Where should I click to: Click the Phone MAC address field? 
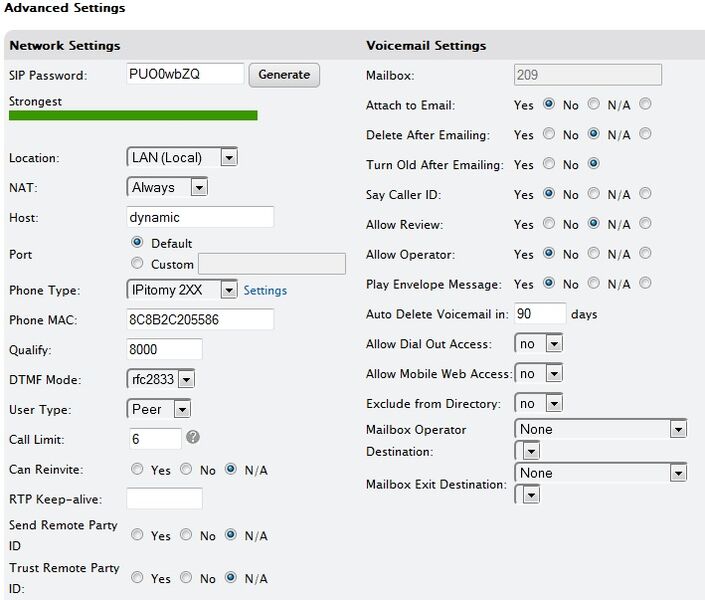200,319
